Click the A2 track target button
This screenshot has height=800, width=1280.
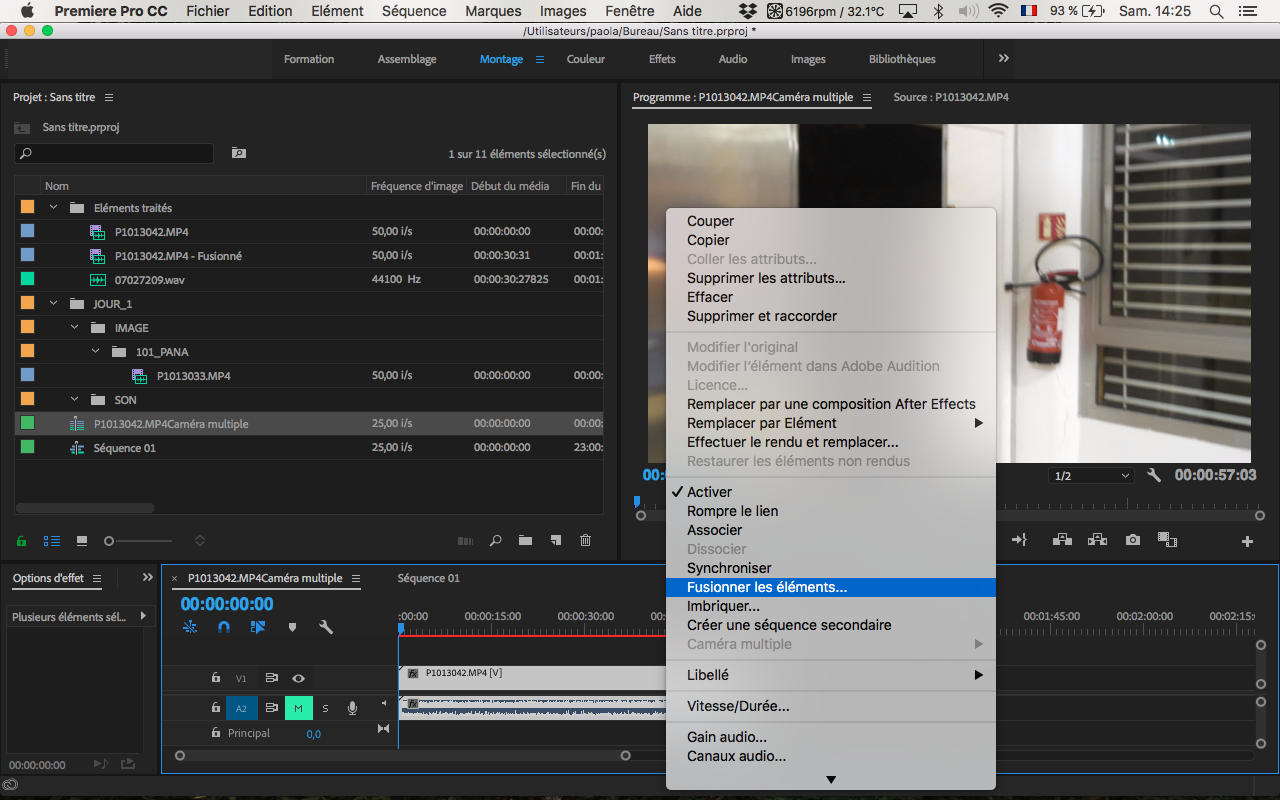[241, 708]
